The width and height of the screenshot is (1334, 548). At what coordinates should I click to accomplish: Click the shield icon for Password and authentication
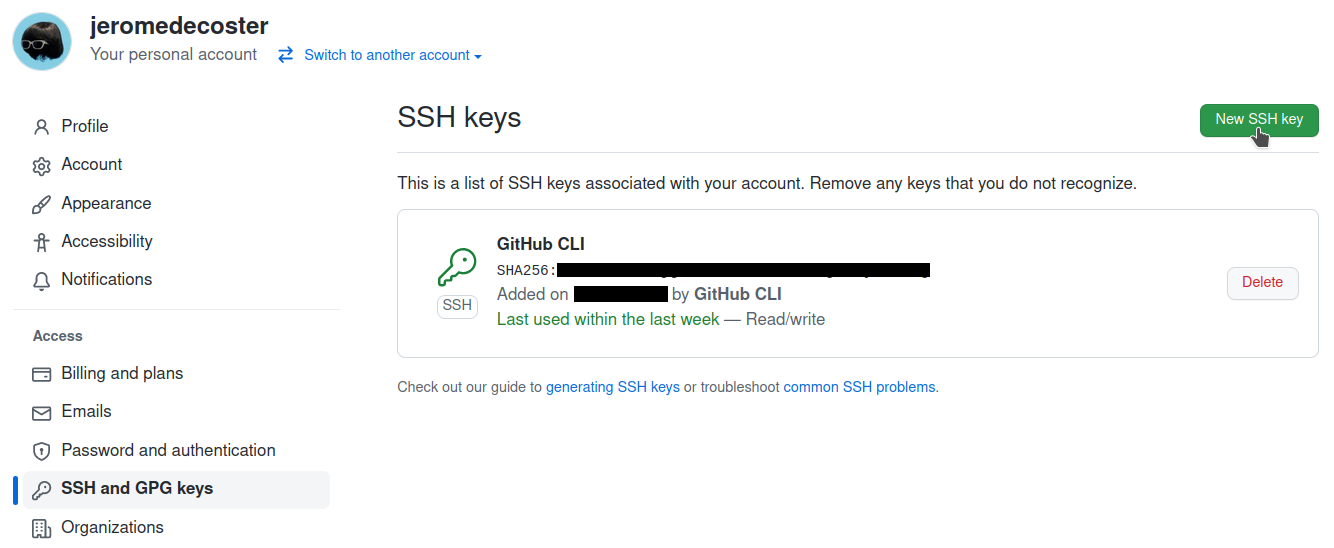[x=41, y=451]
